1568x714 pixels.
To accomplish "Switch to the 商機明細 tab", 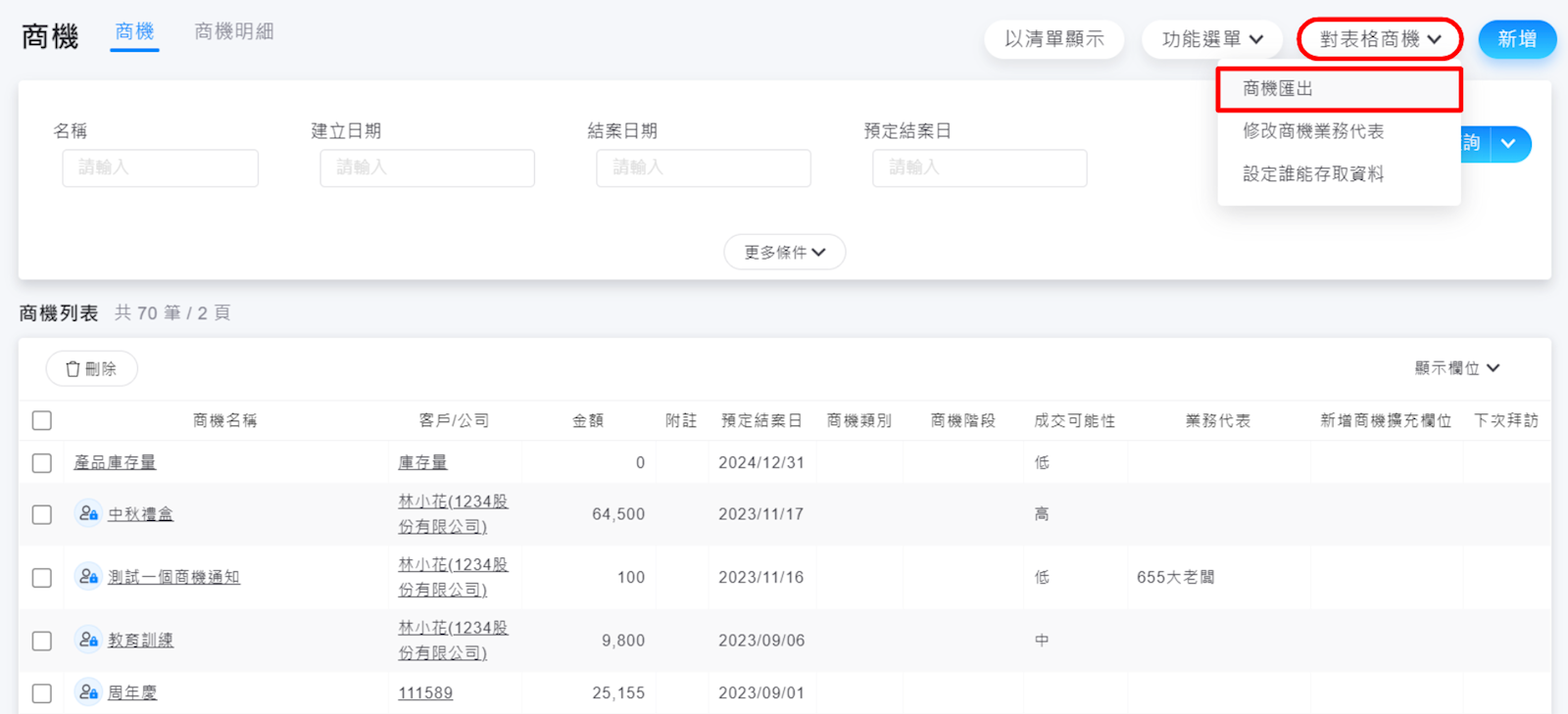I will tap(233, 32).
